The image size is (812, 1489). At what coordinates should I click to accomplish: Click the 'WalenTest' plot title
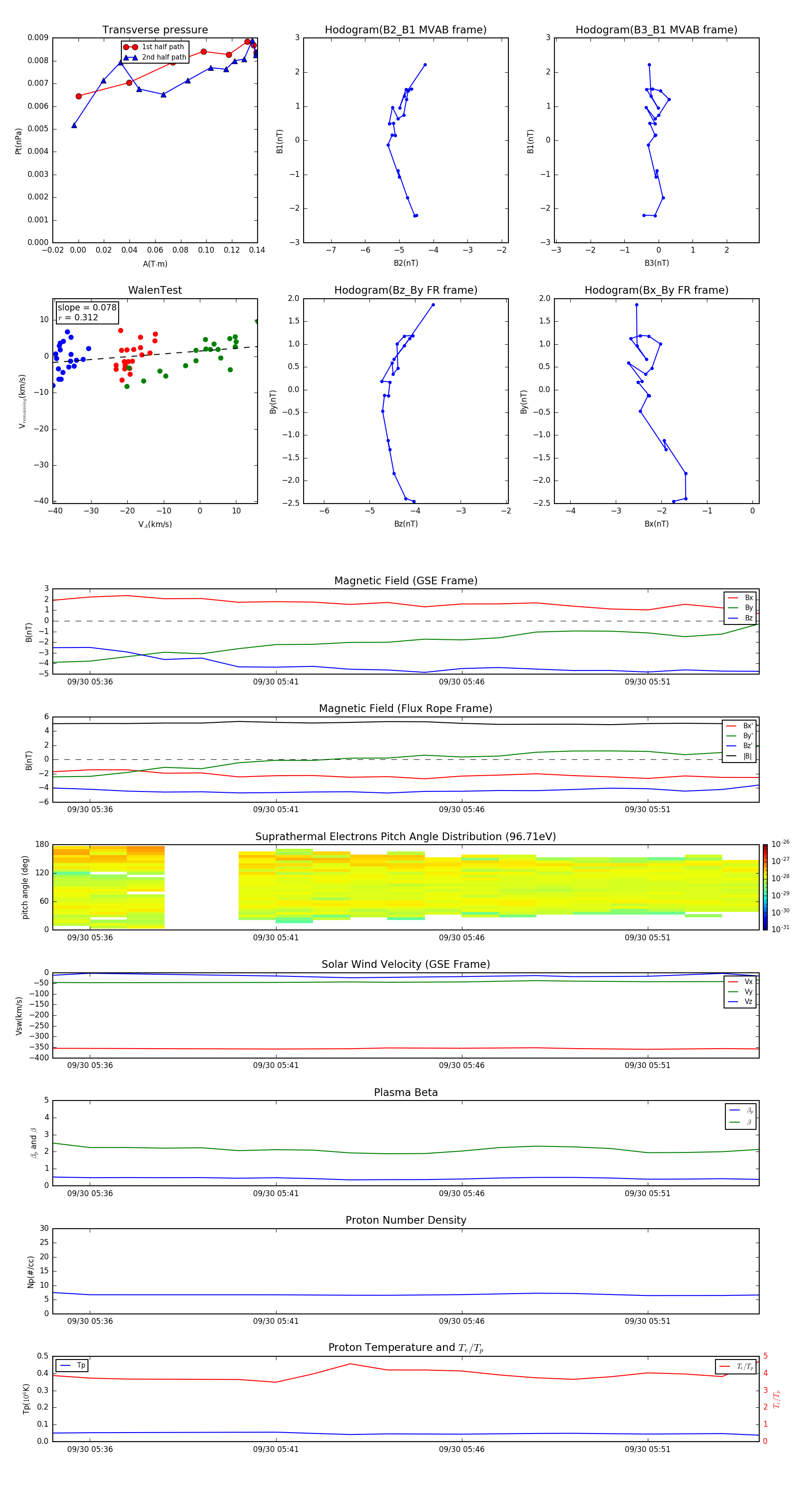click(x=155, y=290)
